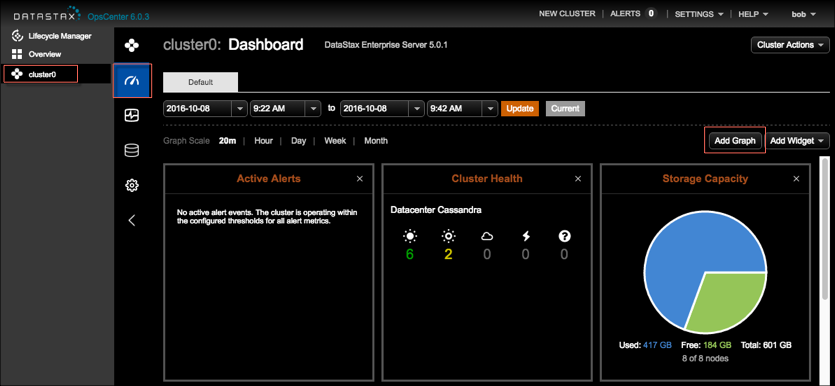Open the Overview link
Image resolution: width=835 pixels, height=386 pixels.
coord(45,54)
